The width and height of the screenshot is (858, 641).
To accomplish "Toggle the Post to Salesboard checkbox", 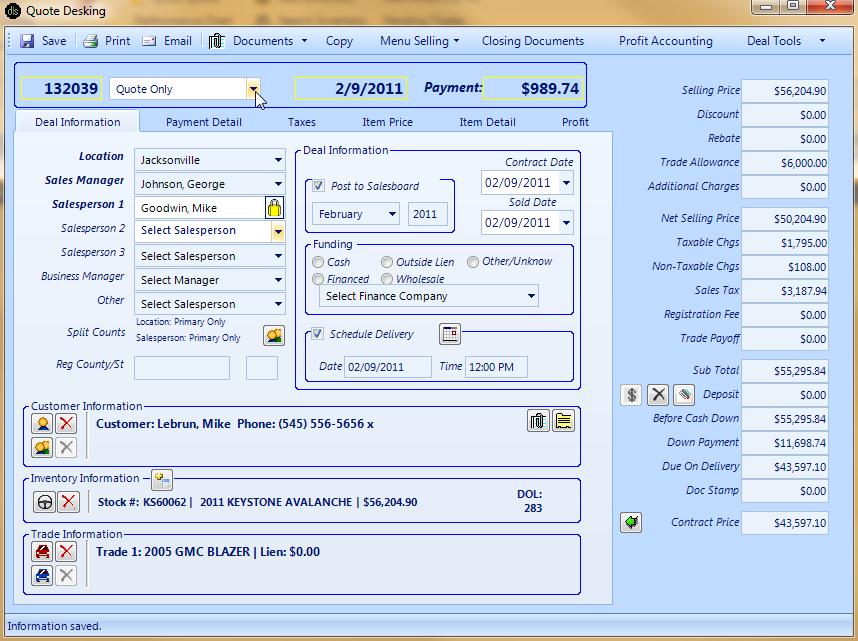I will point(319,186).
